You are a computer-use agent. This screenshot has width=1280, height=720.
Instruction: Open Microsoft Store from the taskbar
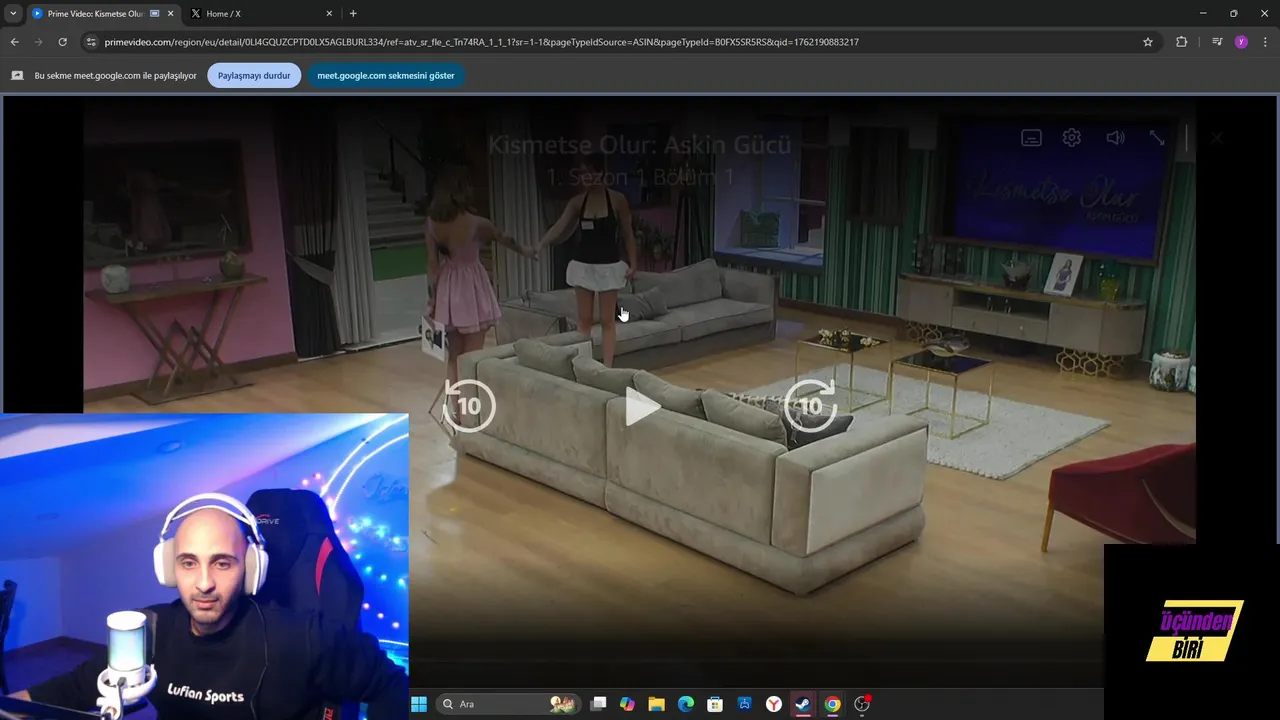(x=715, y=704)
